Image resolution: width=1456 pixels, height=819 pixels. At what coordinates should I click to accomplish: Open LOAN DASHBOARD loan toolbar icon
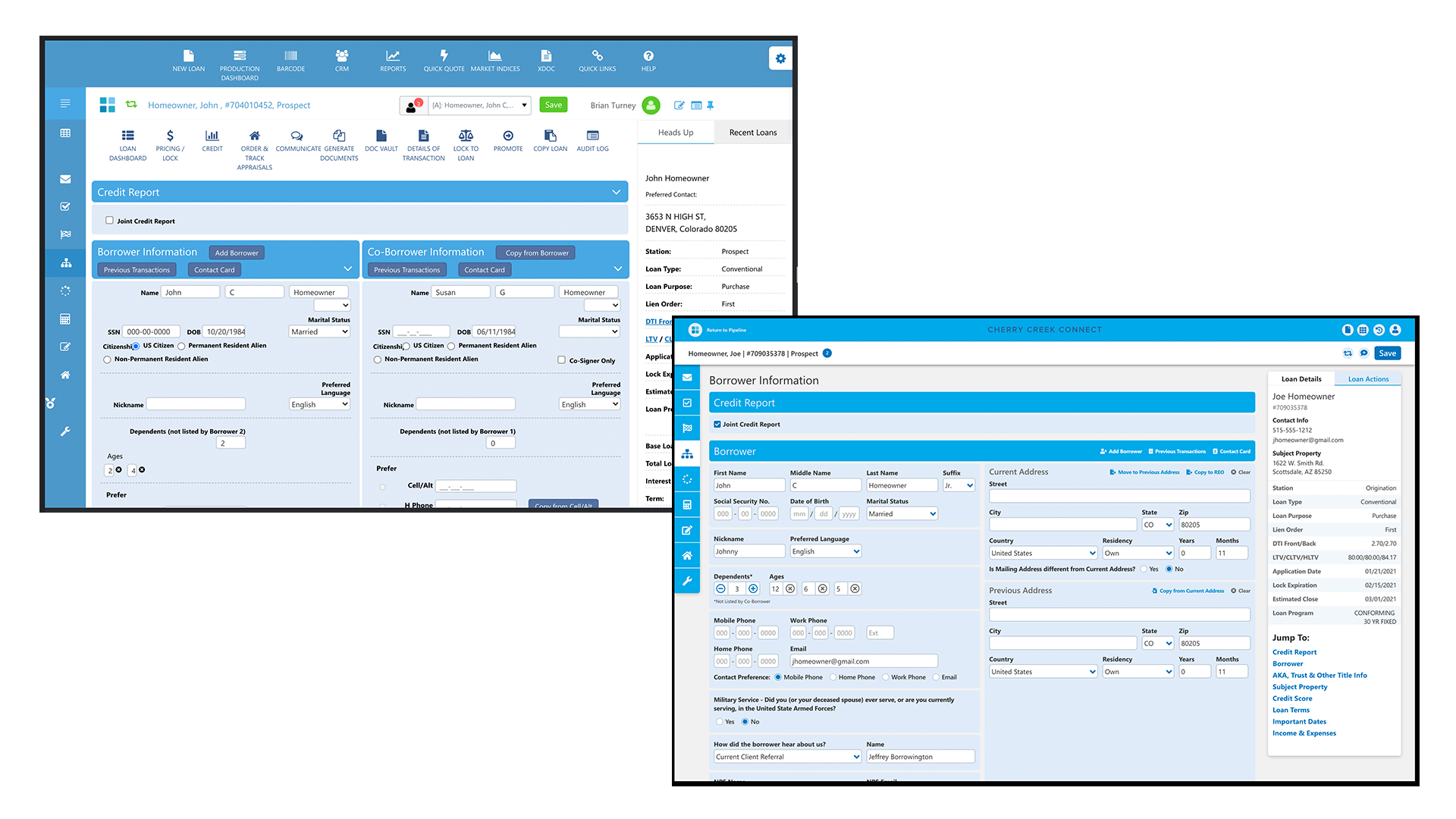[128, 145]
